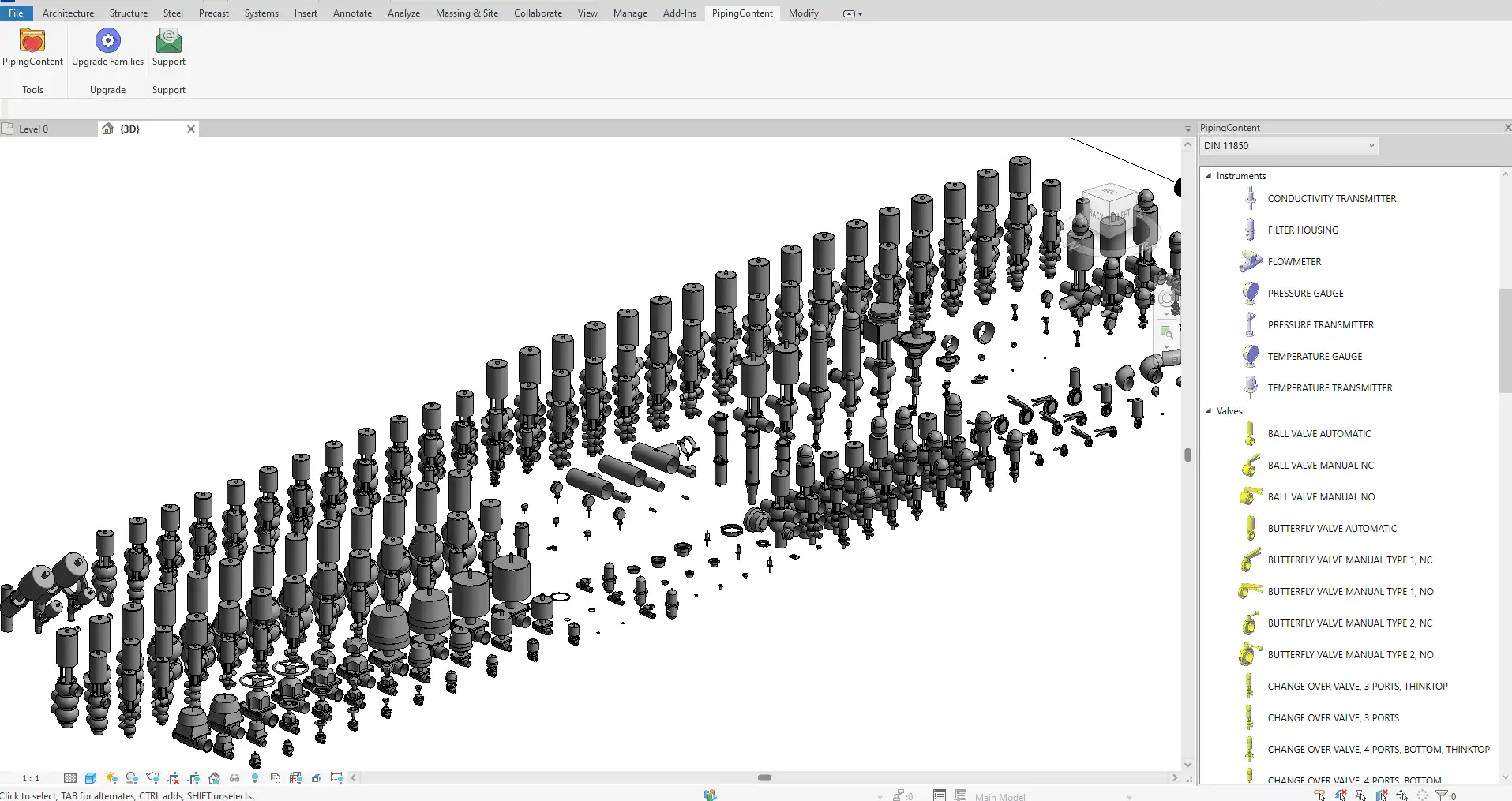Image resolution: width=1512 pixels, height=801 pixels.
Task: Toggle Shadows on or off
Action: (132, 778)
